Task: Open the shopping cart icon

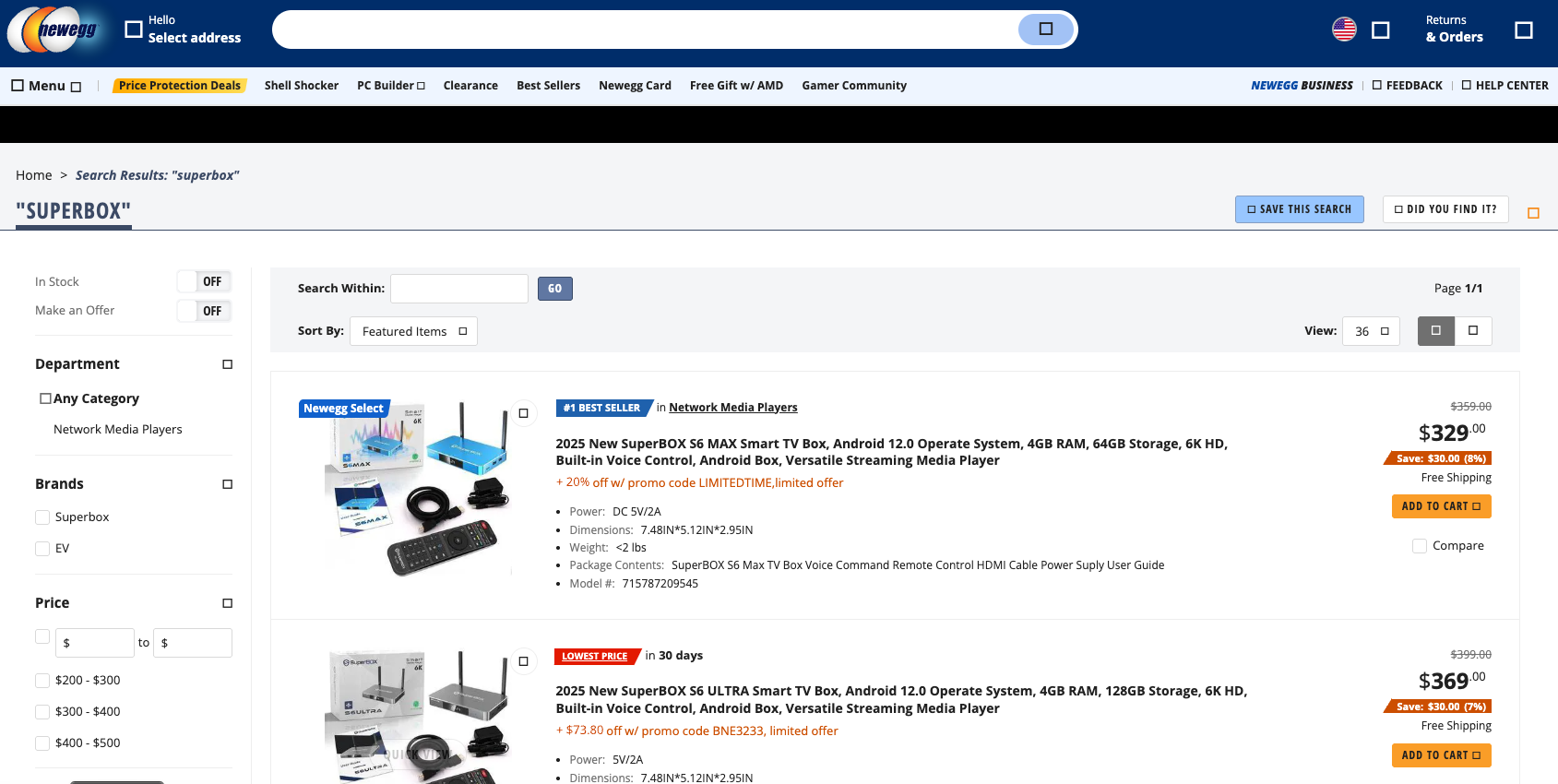Action: click(1523, 30)
